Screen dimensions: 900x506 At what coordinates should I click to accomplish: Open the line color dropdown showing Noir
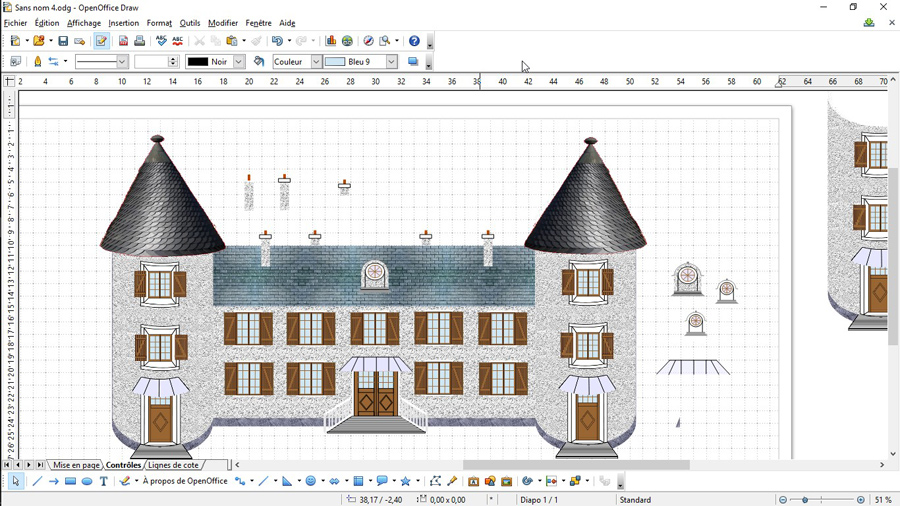pos(238,62)
